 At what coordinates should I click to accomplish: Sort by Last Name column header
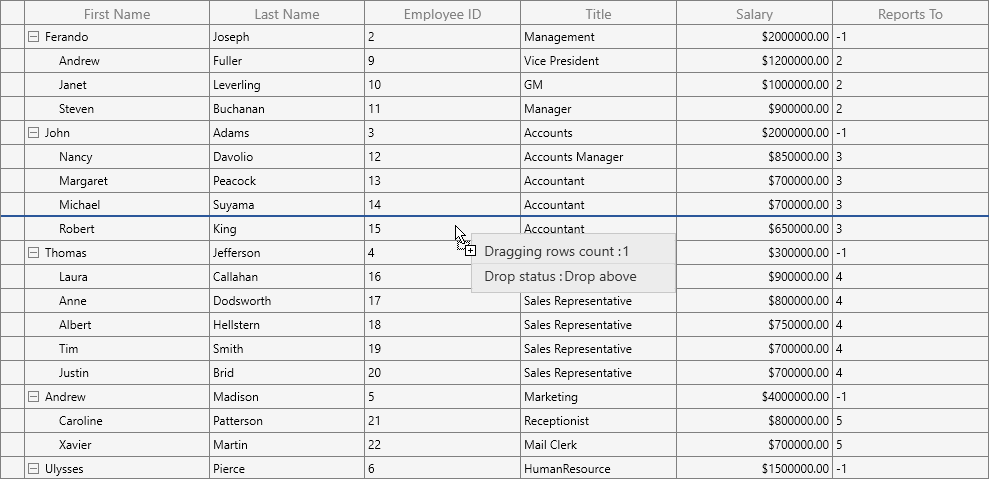pyautogui.click(x=287, y=13)
